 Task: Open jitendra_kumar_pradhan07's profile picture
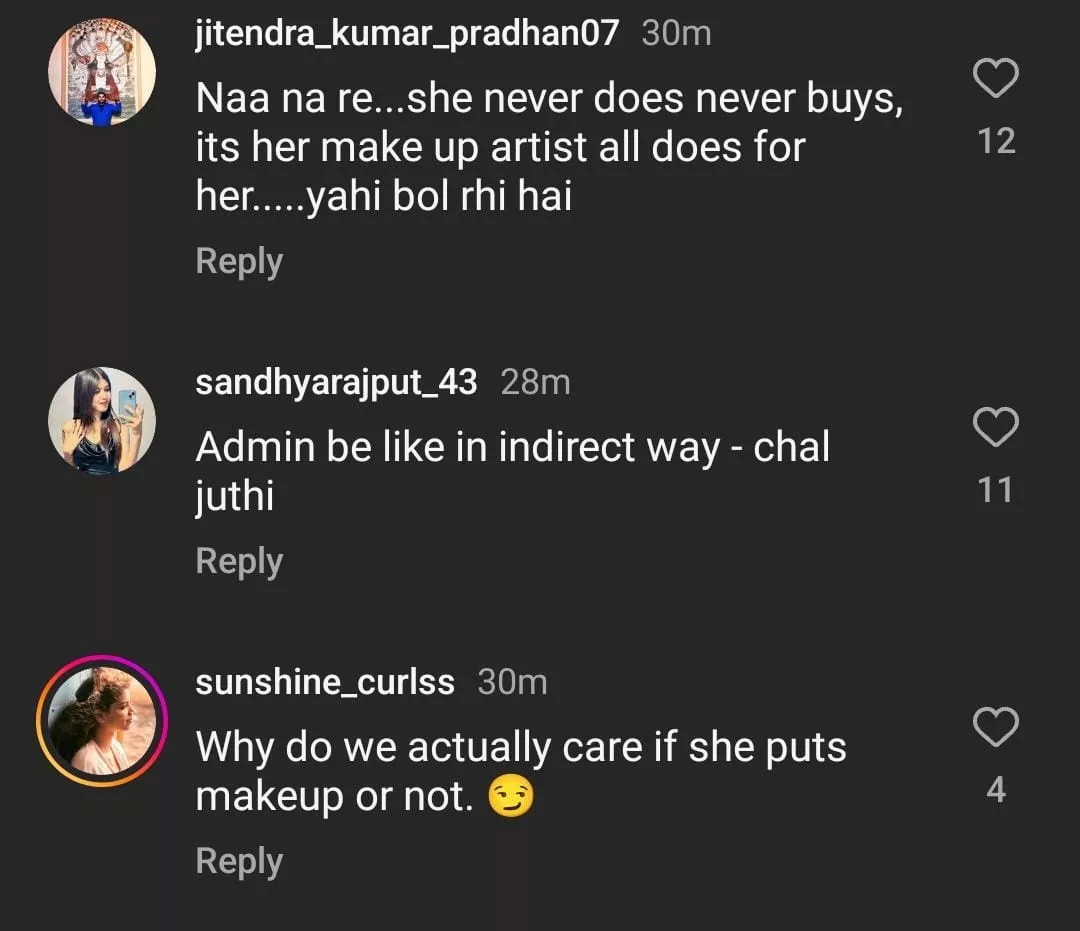(102, 73)
